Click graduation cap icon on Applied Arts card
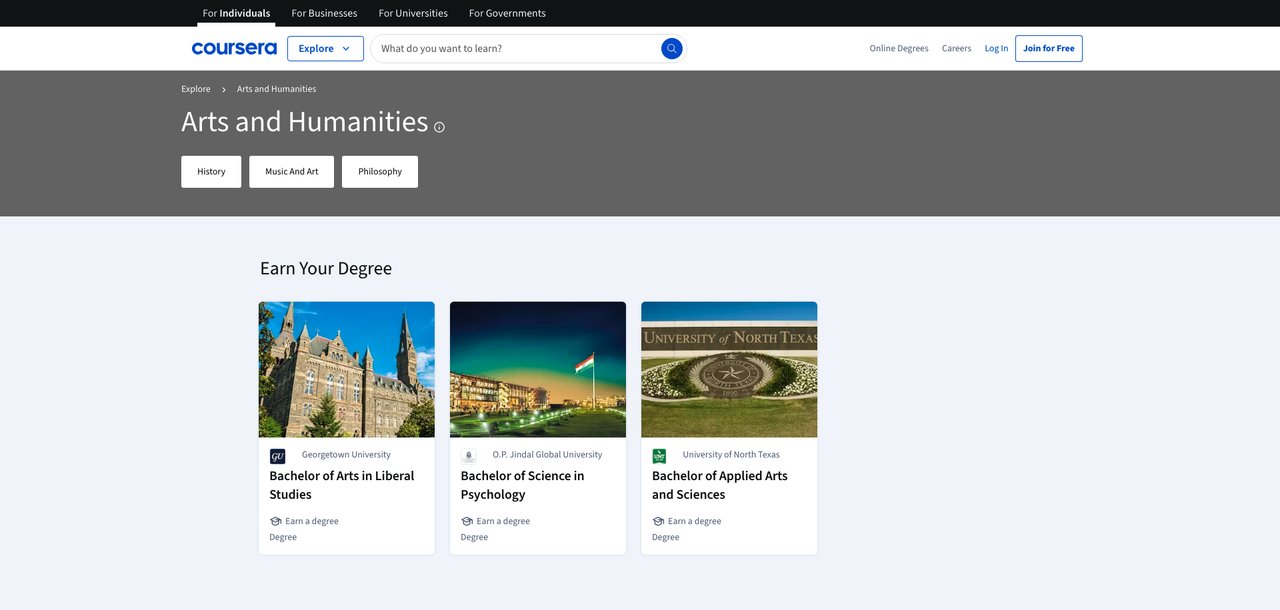The height and width of the screenshot is (610, 1280). [658, 521]
